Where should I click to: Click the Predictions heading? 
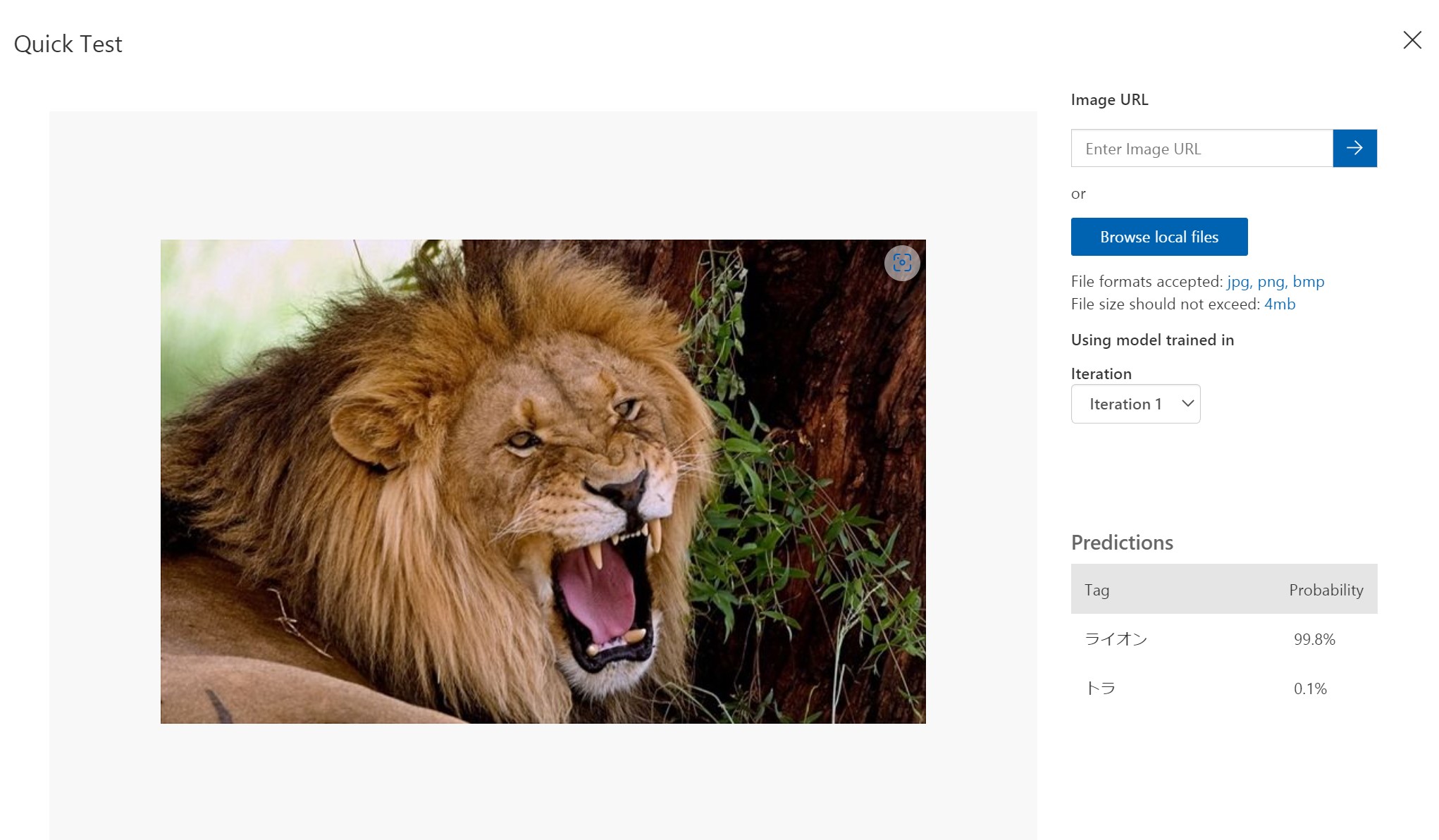[x=1122, y=542]
